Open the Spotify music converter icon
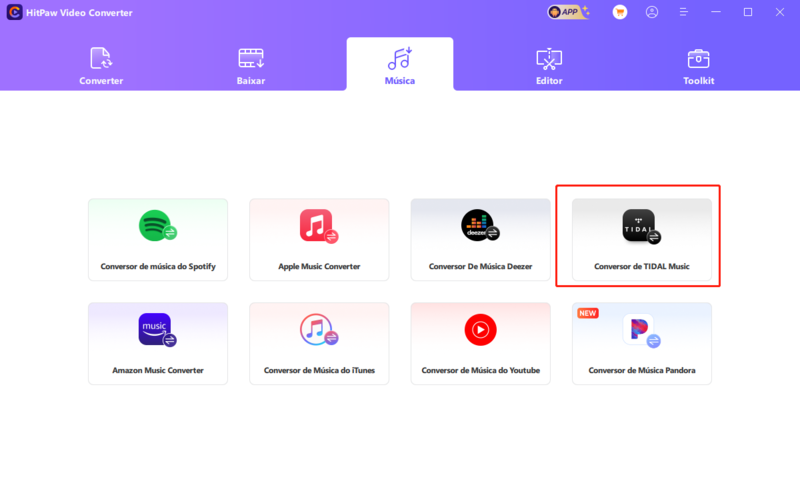Image resolution: width=800 pixels, height=493 pixels. 158,225
